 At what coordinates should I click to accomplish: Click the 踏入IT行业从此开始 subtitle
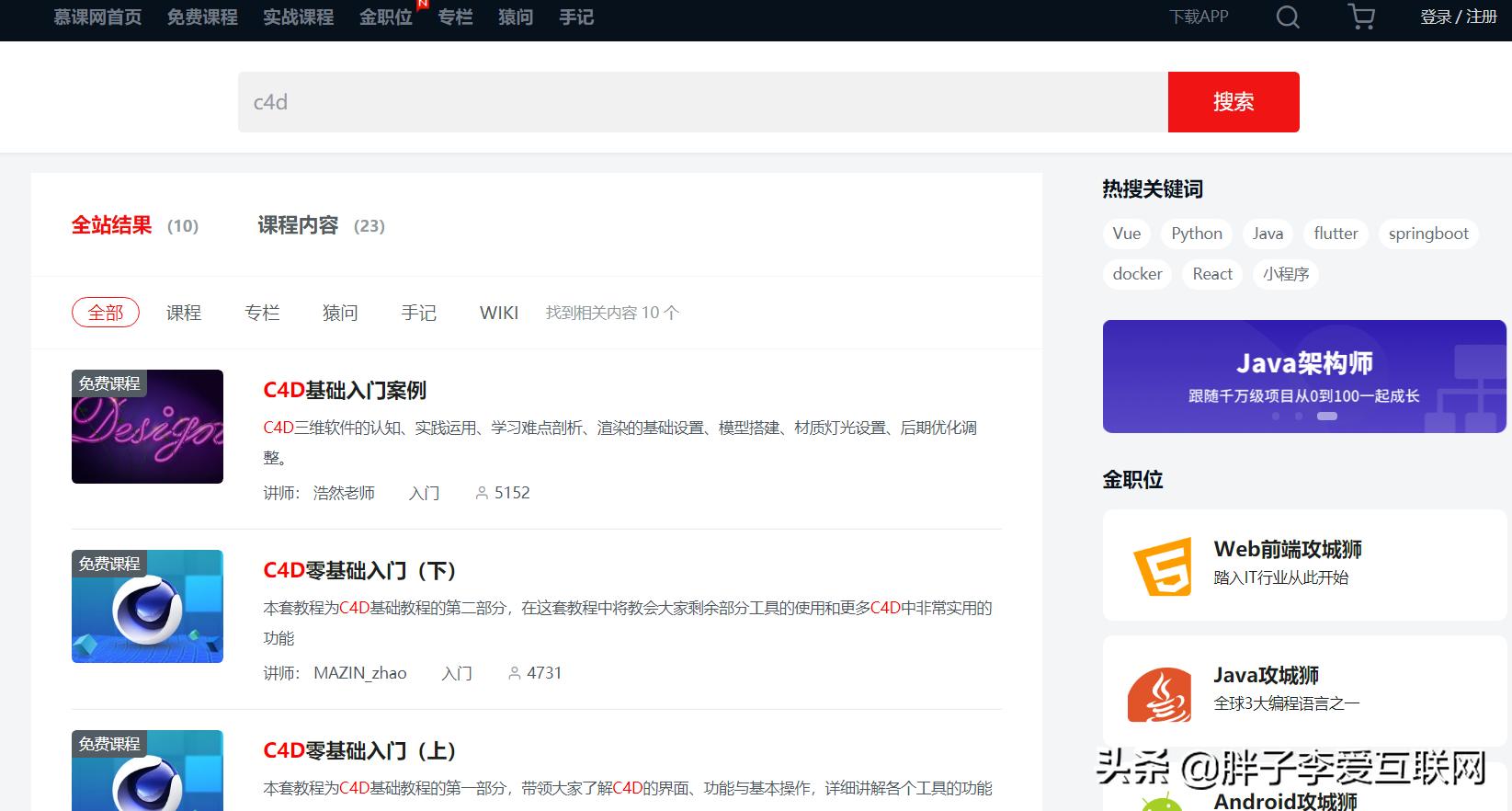point(1281,577)
